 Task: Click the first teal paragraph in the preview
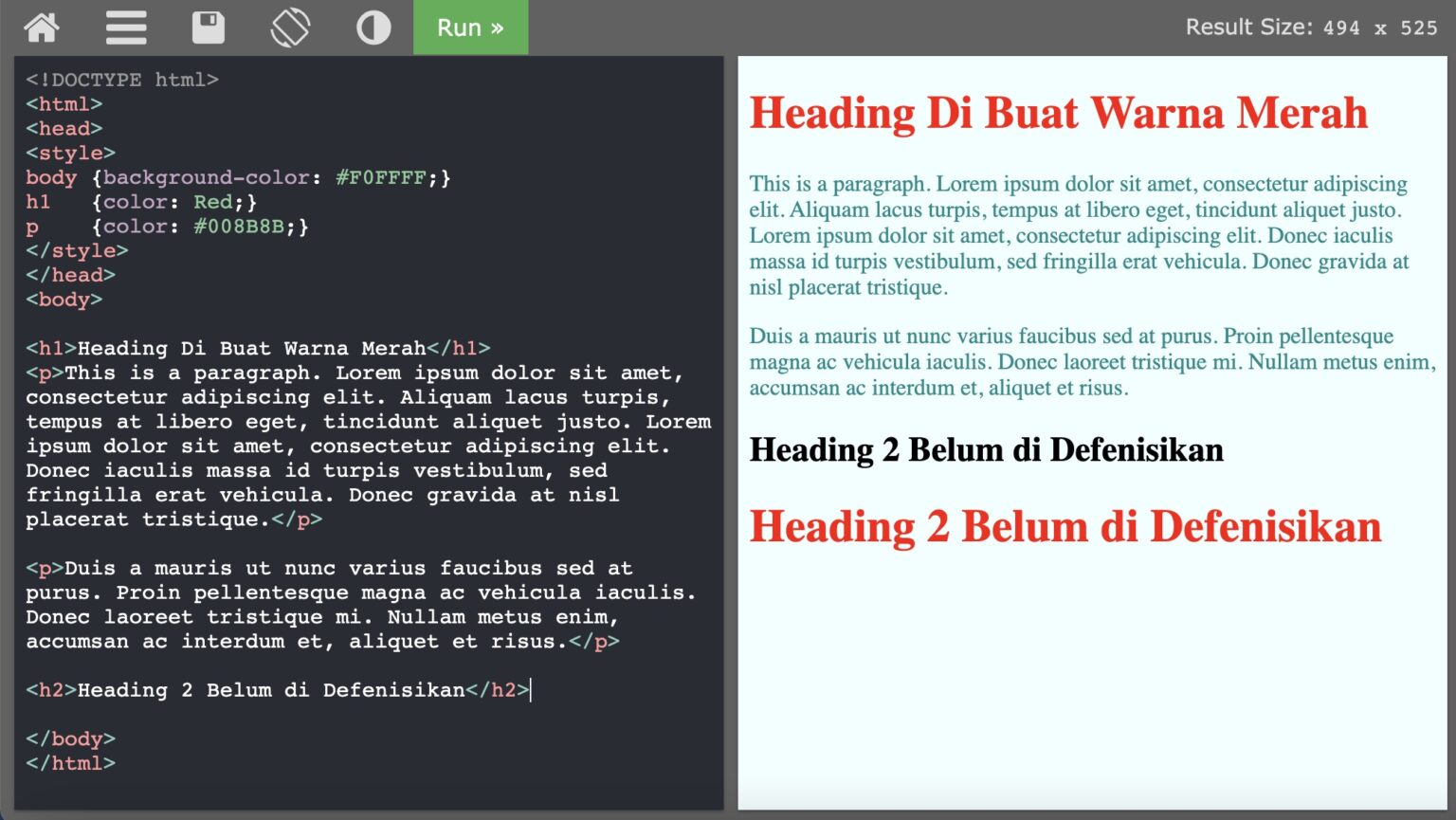[1076, 235]
